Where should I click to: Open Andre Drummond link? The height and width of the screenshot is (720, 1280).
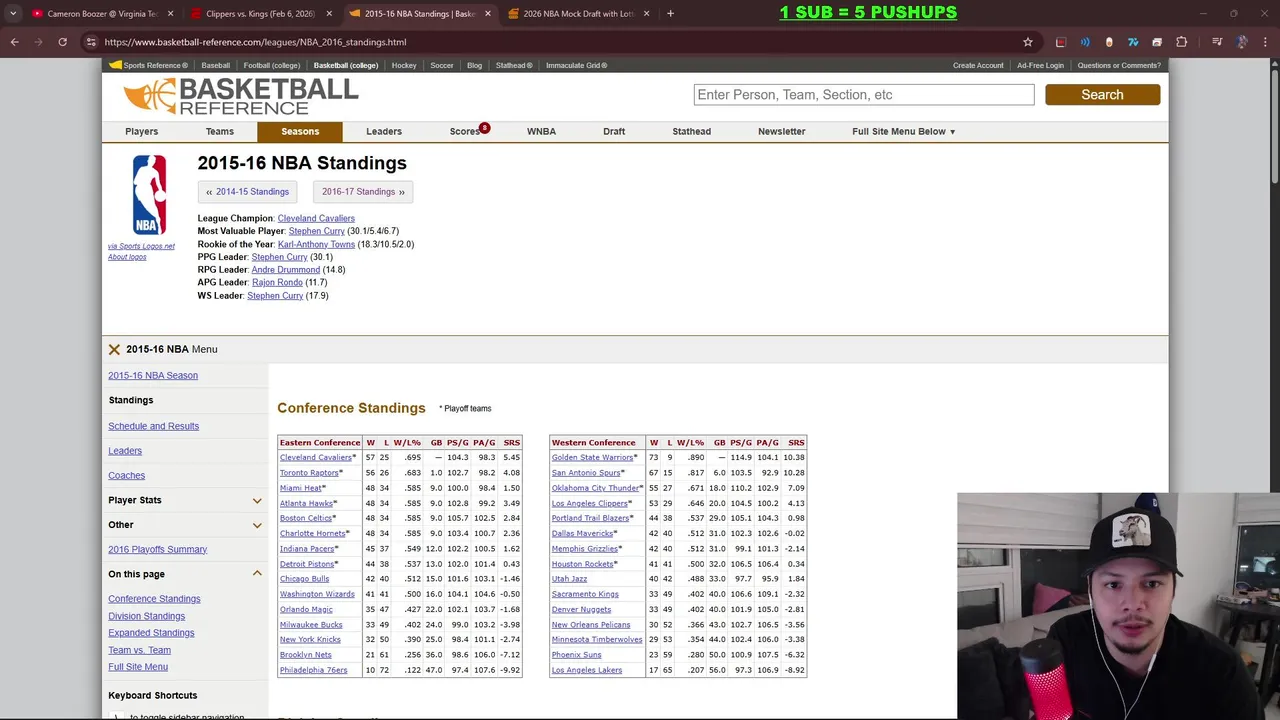[286, 270]
